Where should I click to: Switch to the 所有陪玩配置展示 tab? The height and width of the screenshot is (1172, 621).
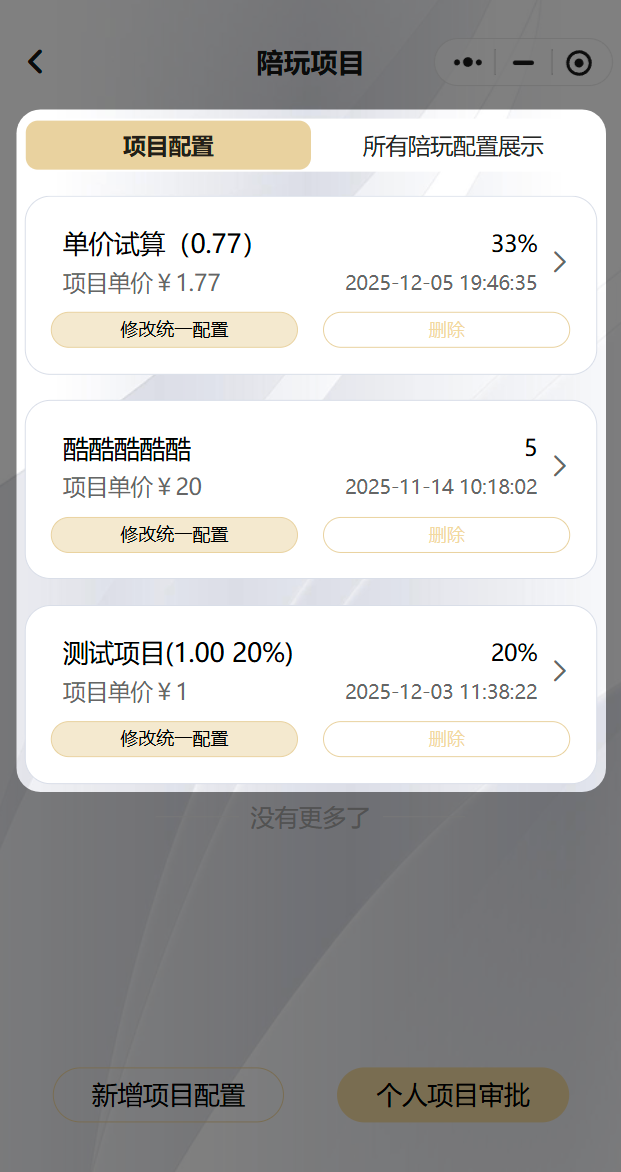click(x=453, y=145)
